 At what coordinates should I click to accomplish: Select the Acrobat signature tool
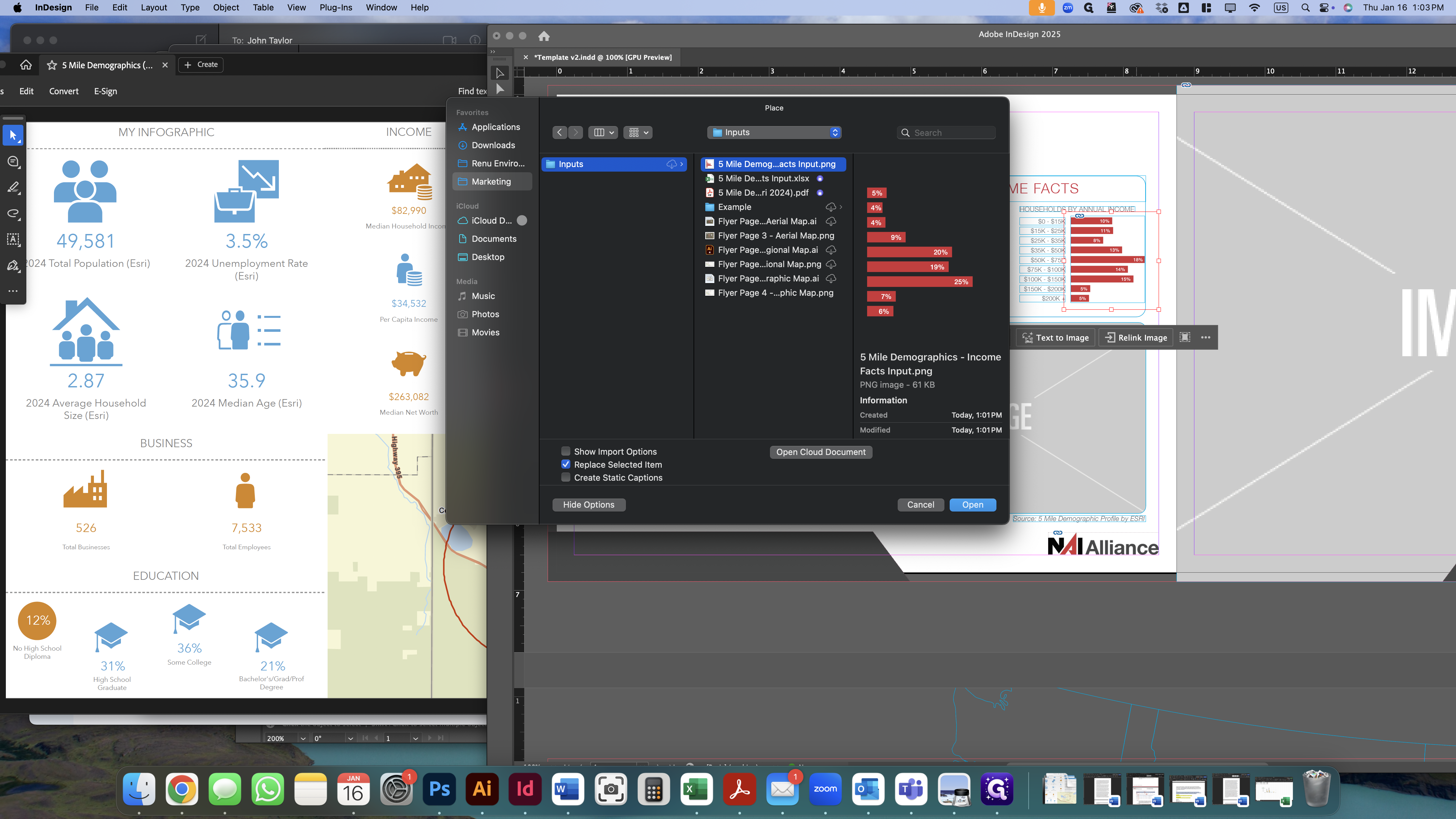tap(13, 266)
